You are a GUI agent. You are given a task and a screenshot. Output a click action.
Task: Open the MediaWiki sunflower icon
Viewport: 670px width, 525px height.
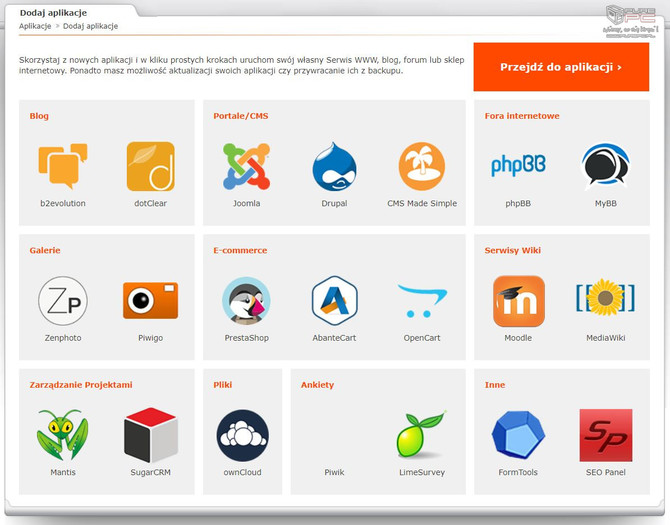[605, 297]
